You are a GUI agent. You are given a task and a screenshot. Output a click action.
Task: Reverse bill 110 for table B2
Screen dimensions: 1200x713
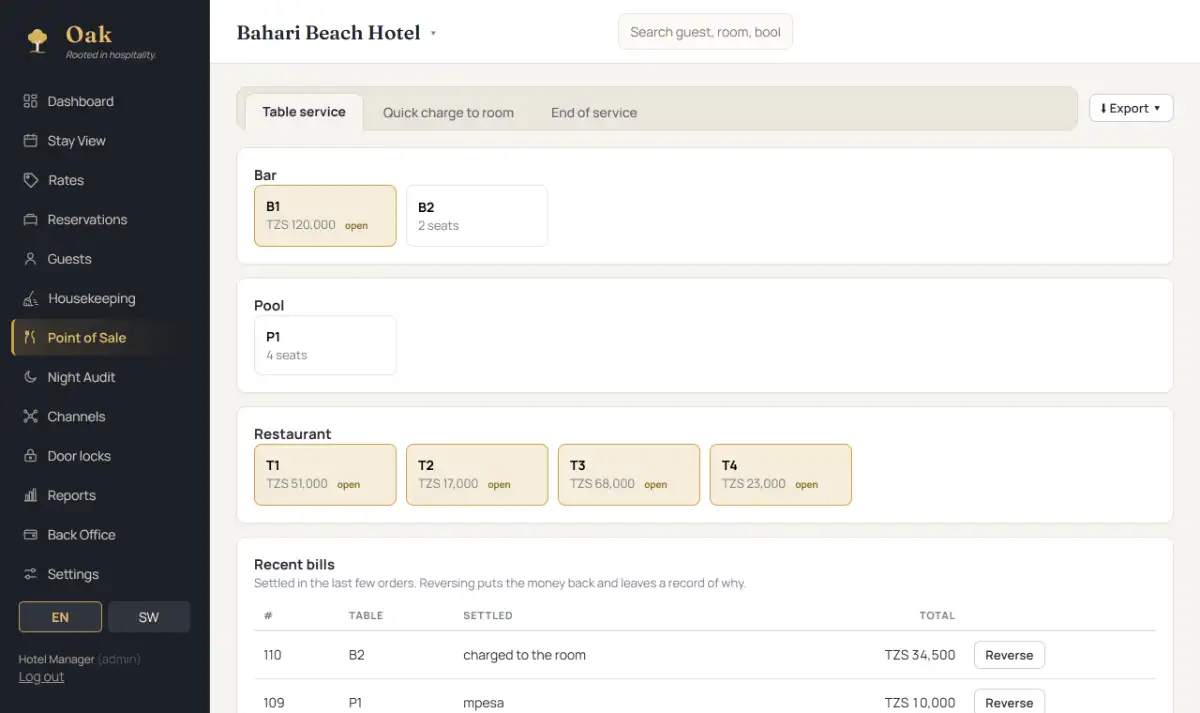1009,655
